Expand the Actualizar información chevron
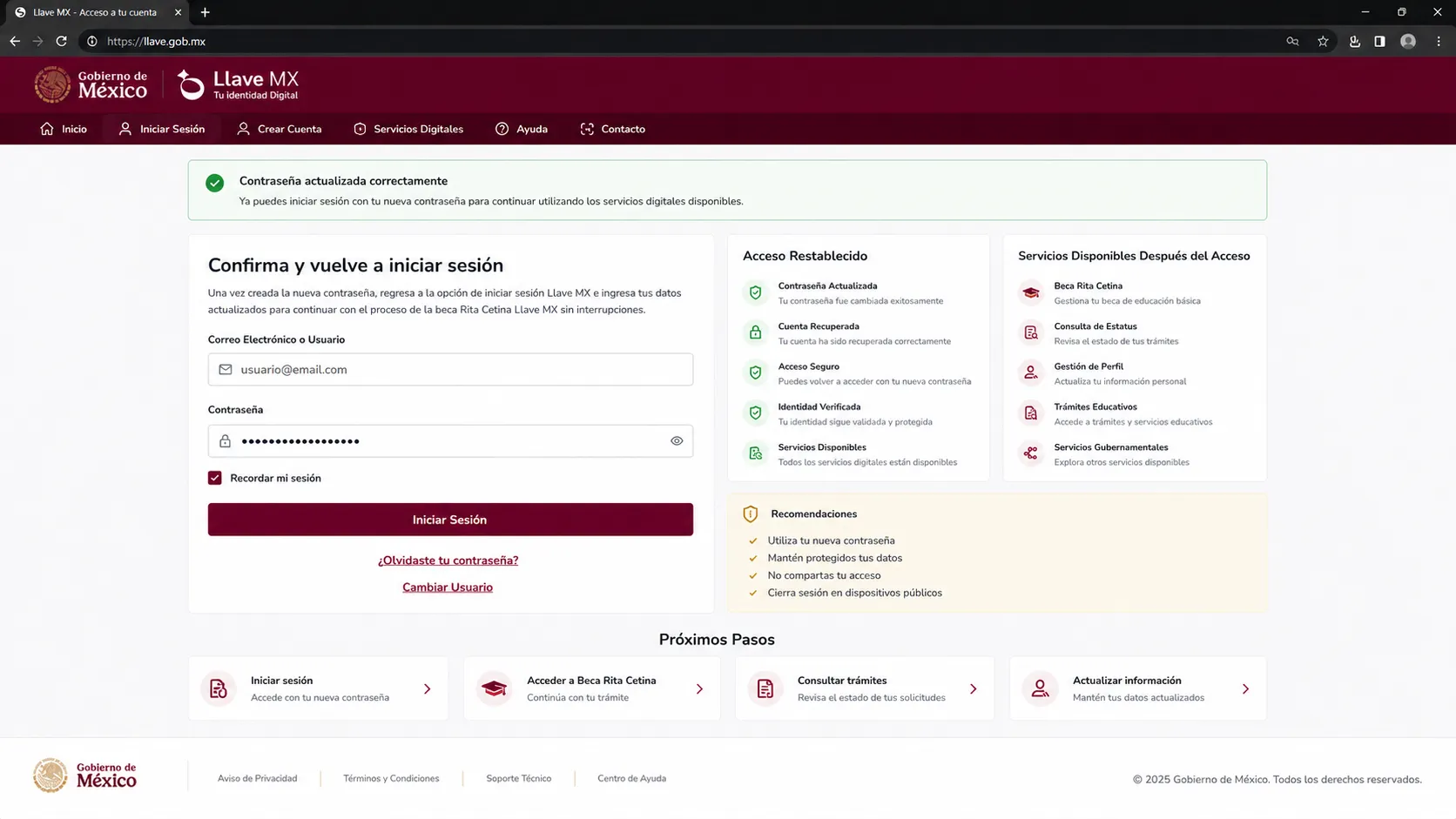 click(1245, 688)
